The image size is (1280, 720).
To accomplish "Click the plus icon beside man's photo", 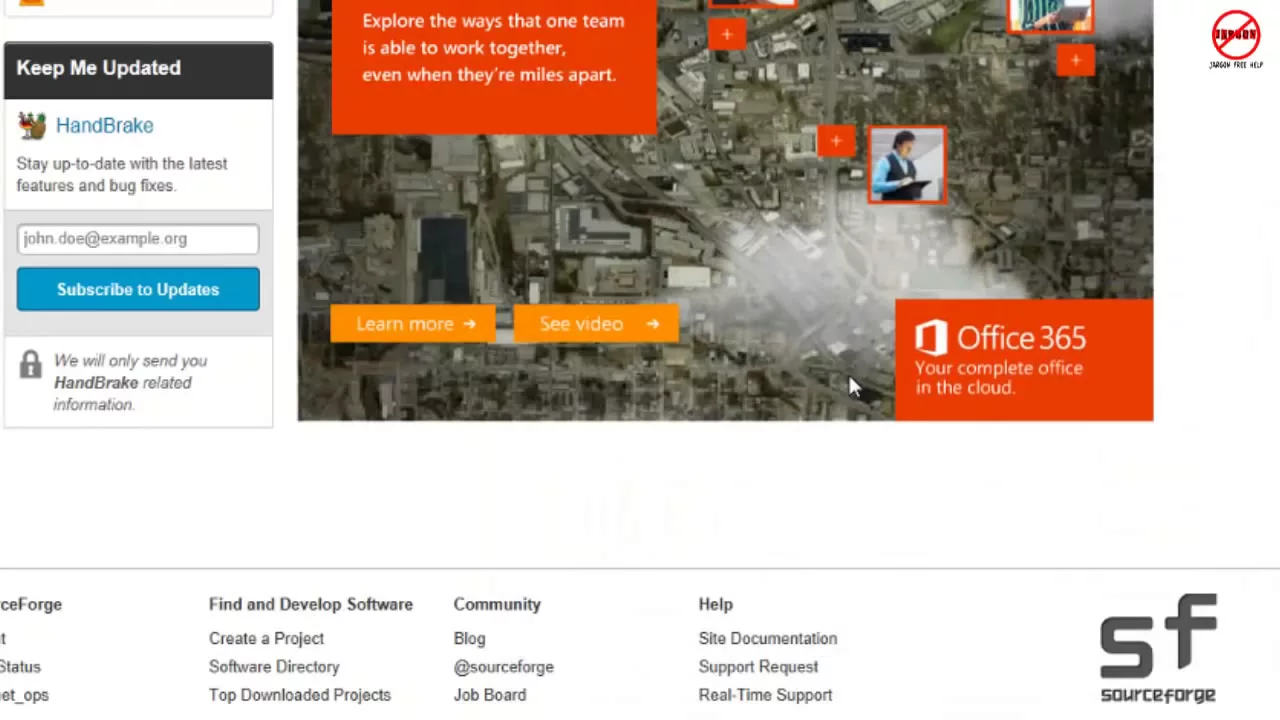I will pos(836,141).
